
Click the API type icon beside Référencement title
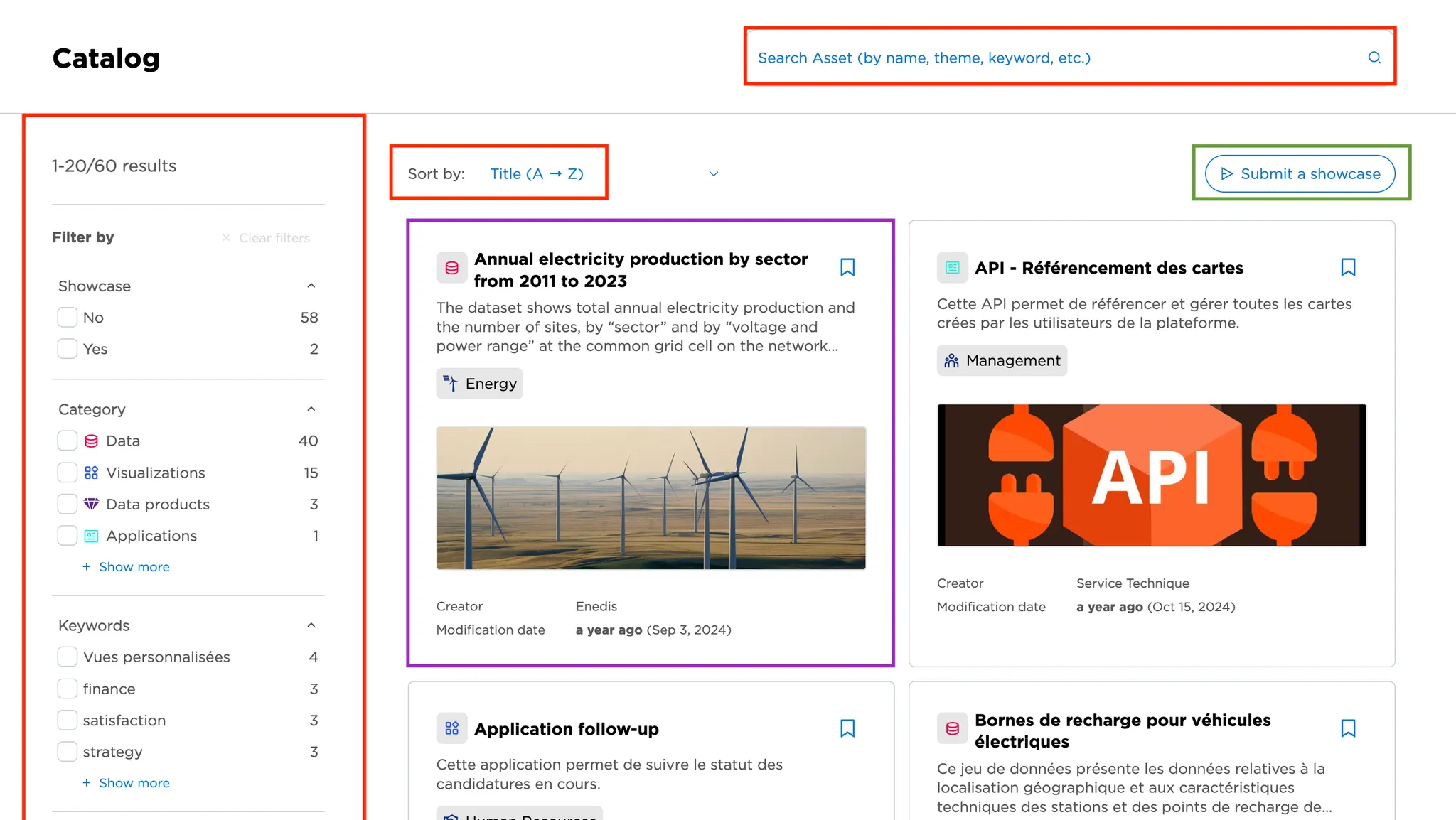click(x=952, y=268)
